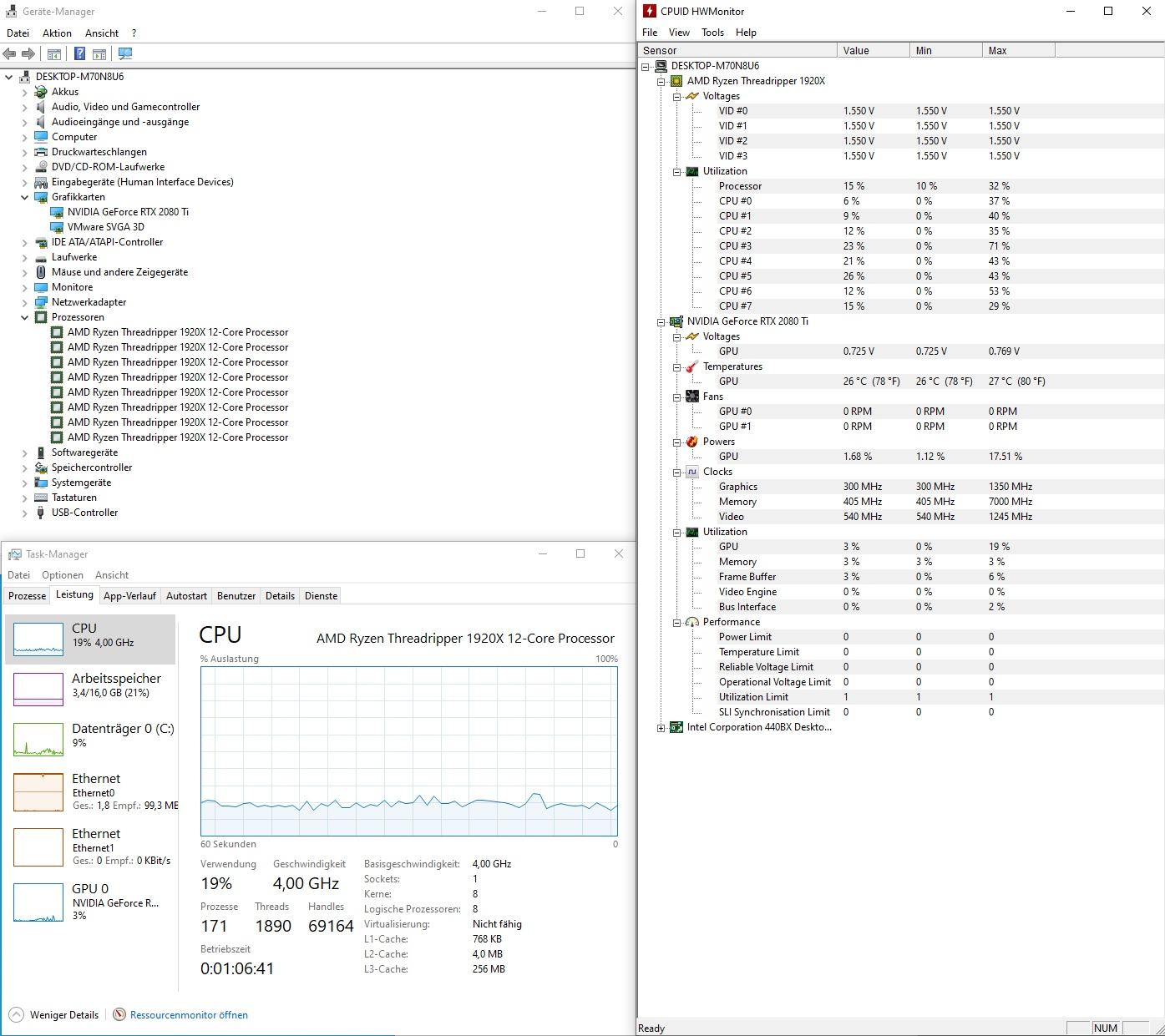Image resolution: width=1165 pixels, height=1036 pixels.
Task: Expand the Akkus node
Action: (x=25, y=92)
